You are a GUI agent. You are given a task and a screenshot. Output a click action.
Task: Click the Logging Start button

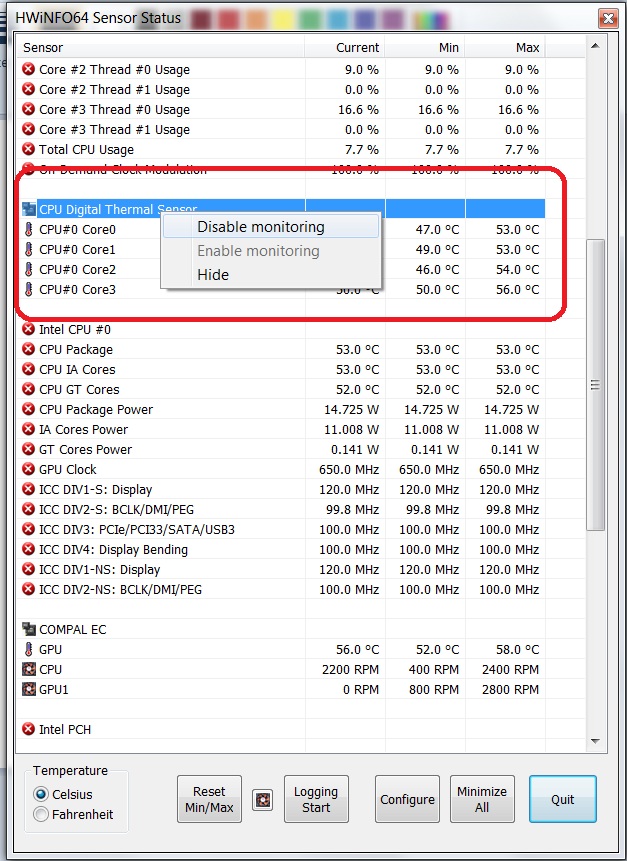[x=316, y=800]
